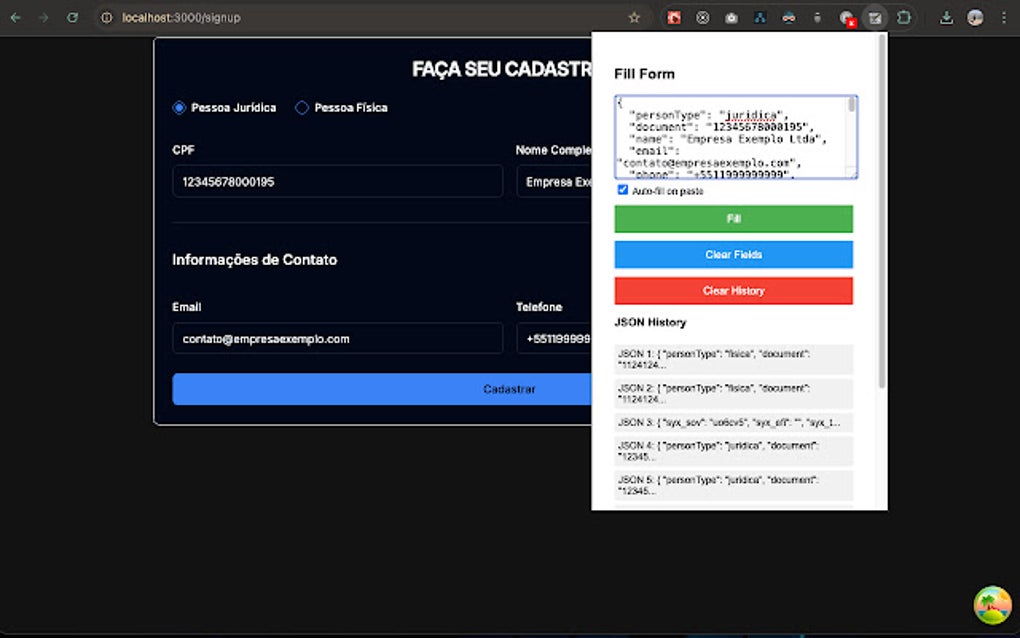Click the Cadastrar submit button
This screenshot has height=638, width=1020.
coord(509,389)
